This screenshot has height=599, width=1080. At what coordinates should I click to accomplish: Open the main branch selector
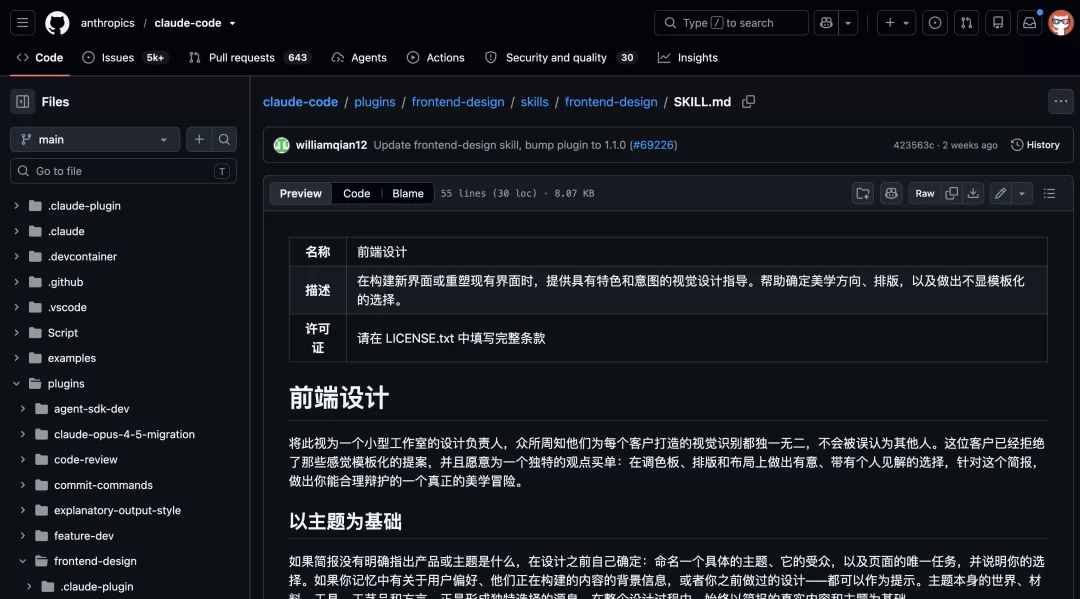pos(95,139)
